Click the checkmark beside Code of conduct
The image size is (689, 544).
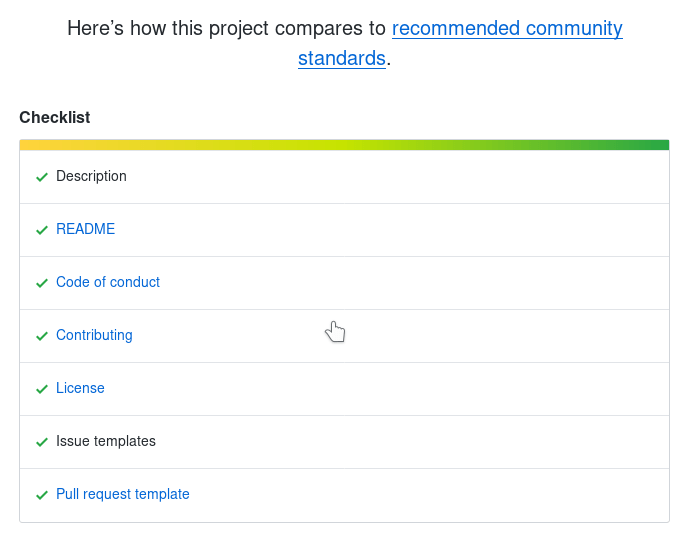click(x=42, y=283)
